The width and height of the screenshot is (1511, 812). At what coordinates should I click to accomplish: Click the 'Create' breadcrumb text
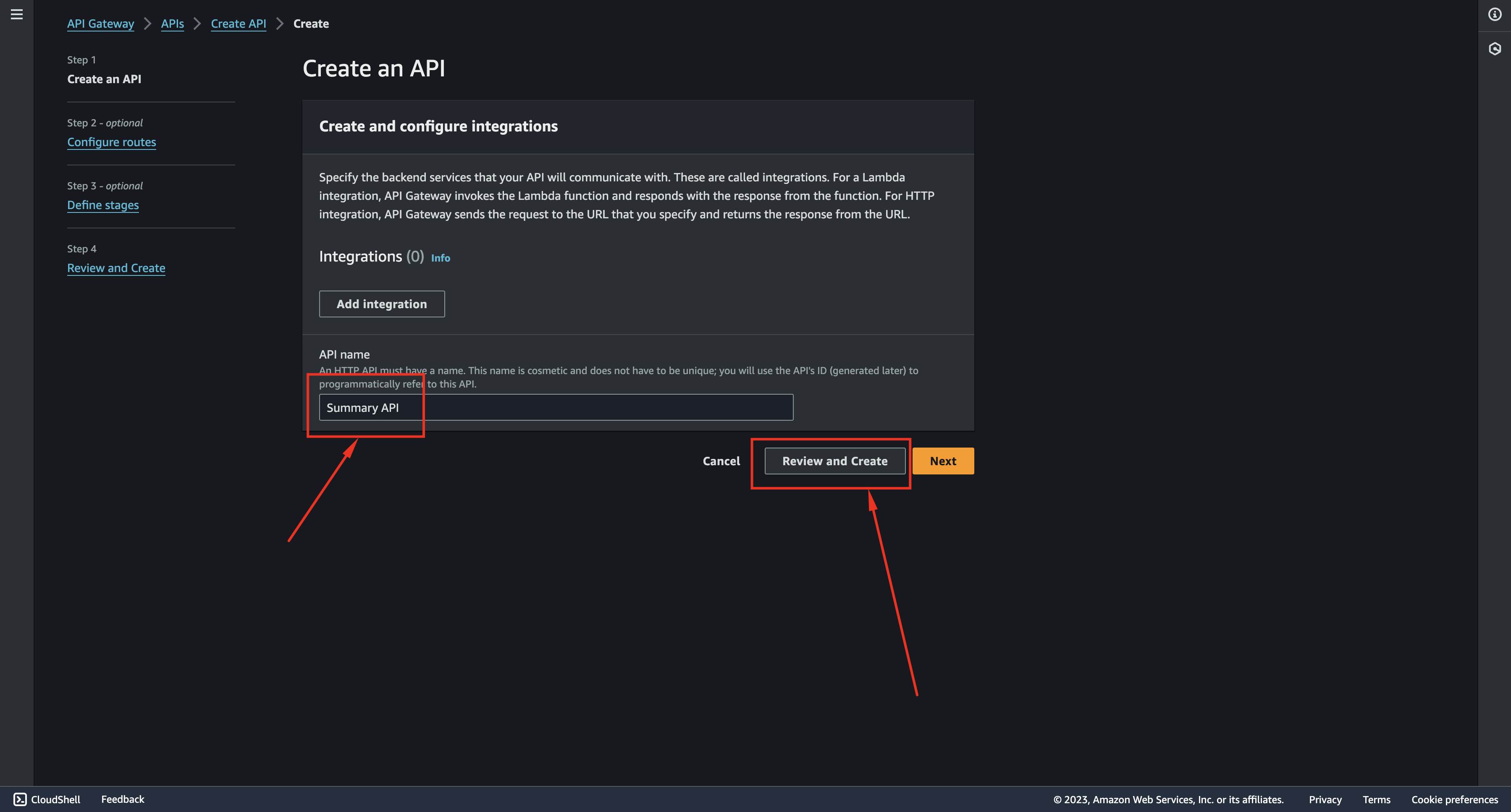[x=311, y=24]
